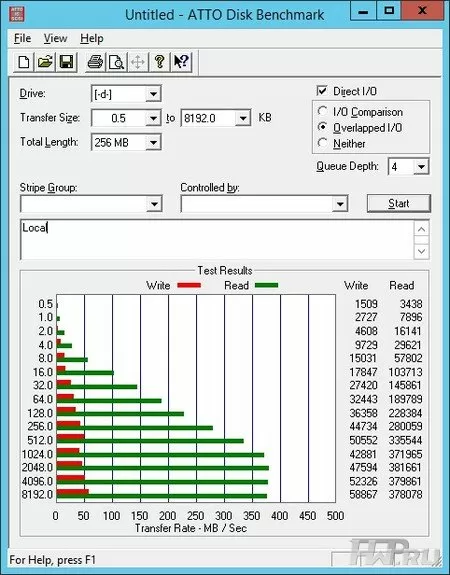This screenshot has height=575, width=450.
Task: Click the four-arrow move toolbar icon
Action: (x=138, y=62)
